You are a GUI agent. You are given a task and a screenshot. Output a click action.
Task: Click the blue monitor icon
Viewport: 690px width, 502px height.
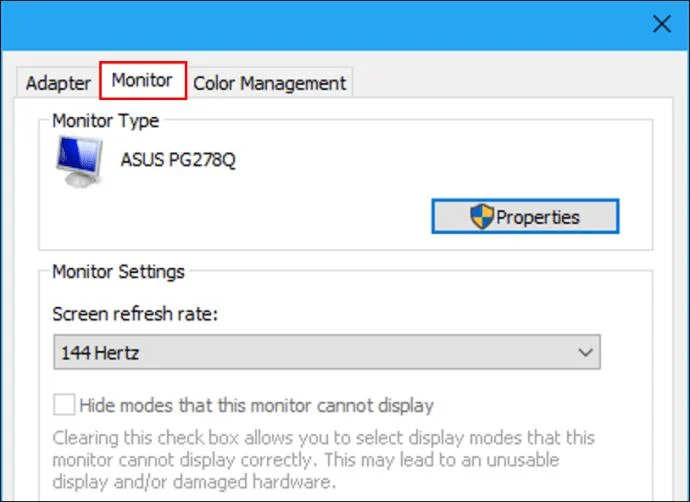[80, 161]
